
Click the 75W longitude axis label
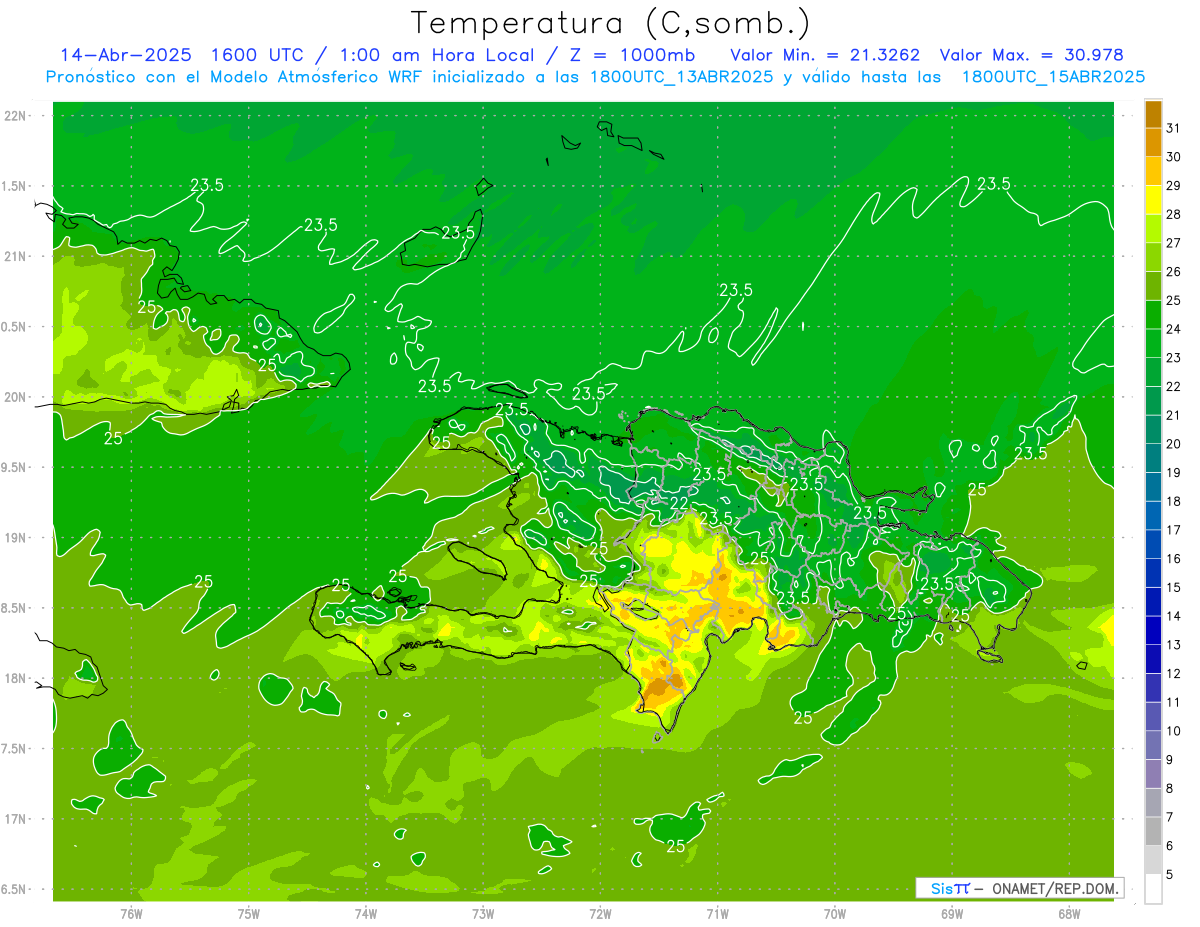point(248,913)
